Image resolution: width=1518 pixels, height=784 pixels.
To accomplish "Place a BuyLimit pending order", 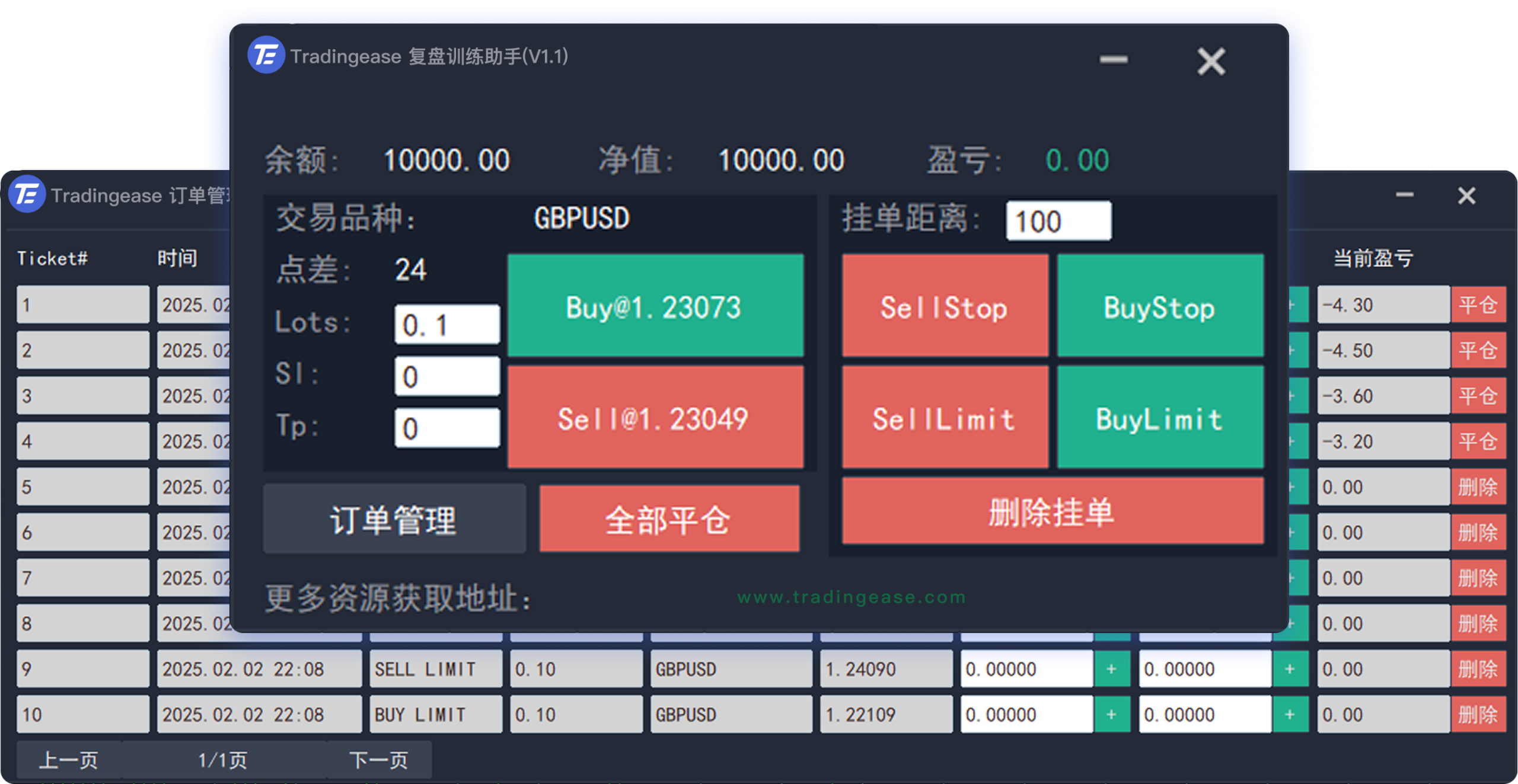I will coord(1160,418).
